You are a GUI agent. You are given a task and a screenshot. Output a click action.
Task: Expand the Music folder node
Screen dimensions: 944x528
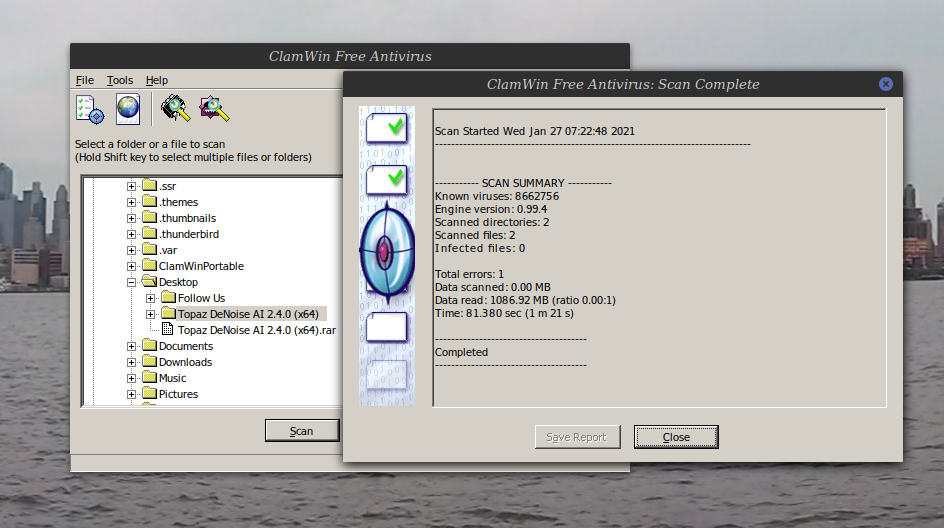(x=131, y=378)
